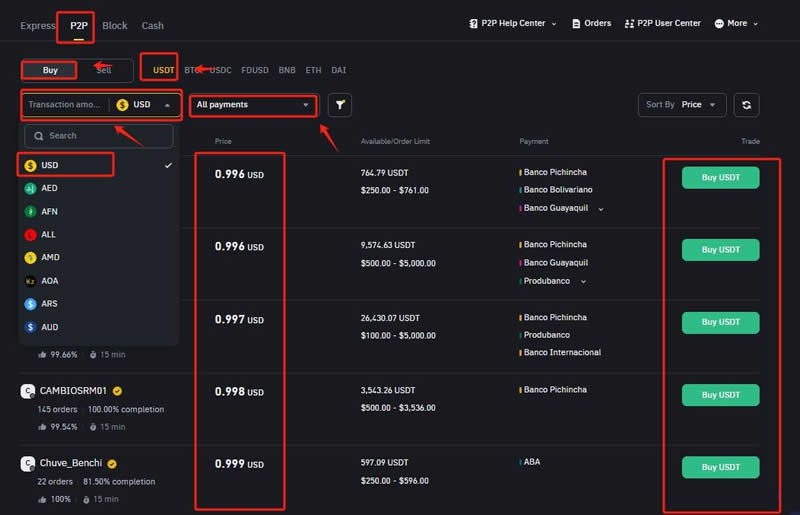Click Buy USDT in Chuve_Benchi row
The width and height of the screenshot is (800, 515).
click(x=720, y=467)
